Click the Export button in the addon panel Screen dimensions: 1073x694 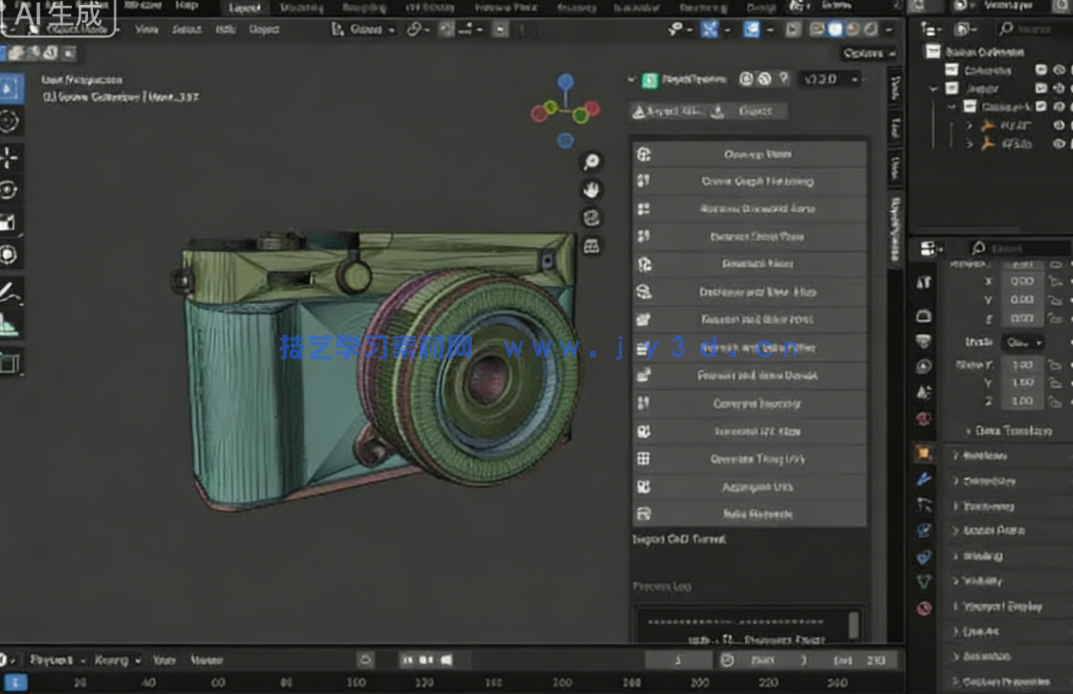pyautogui.click(x=757, y=110)
